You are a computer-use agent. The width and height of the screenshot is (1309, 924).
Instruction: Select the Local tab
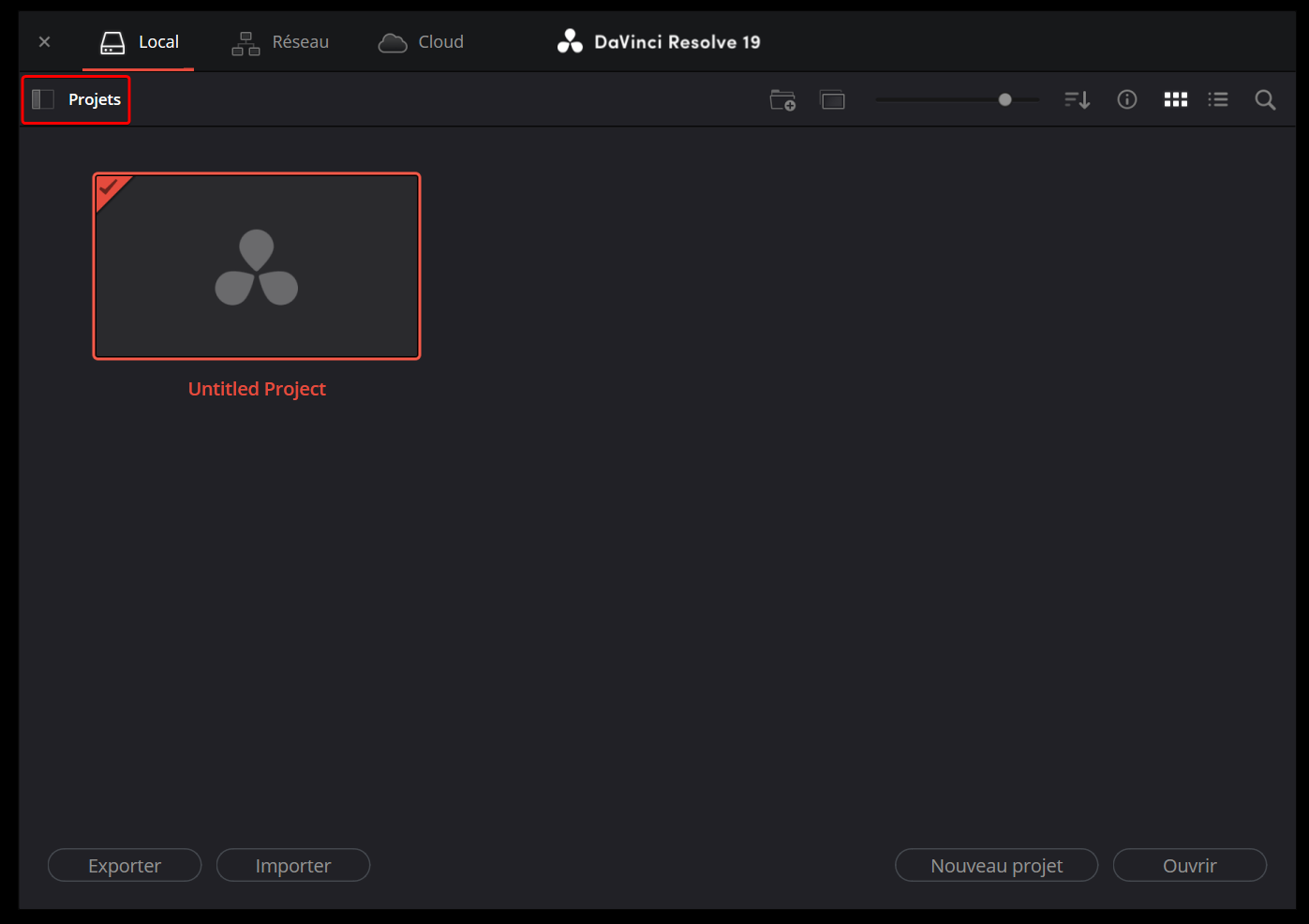pyautogui.click(x=140, y=42)
